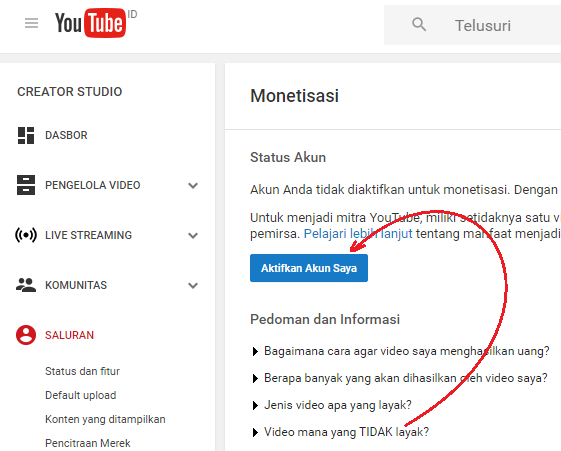561x451 pixels.
Task: Open the KOMUNITAS section
Action: tap(76, 285)
